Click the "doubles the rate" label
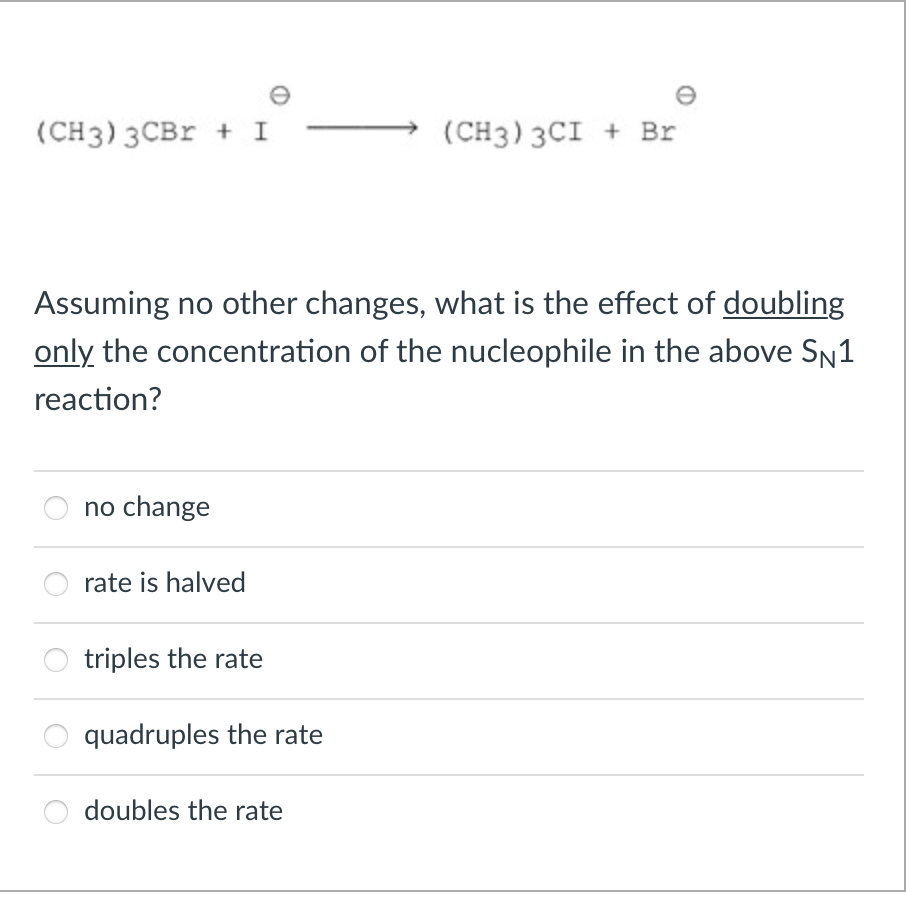The image size is (906, 910). [182, 812]
